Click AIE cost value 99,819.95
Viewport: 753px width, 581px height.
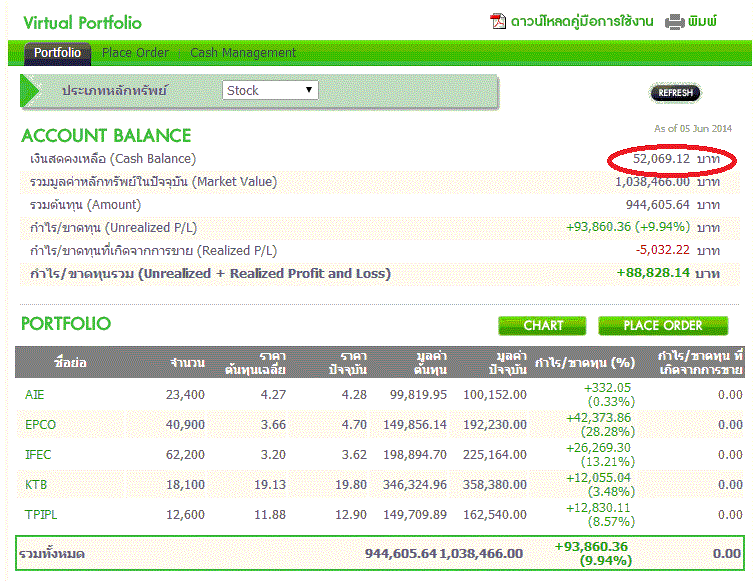[x=418, y=395]
